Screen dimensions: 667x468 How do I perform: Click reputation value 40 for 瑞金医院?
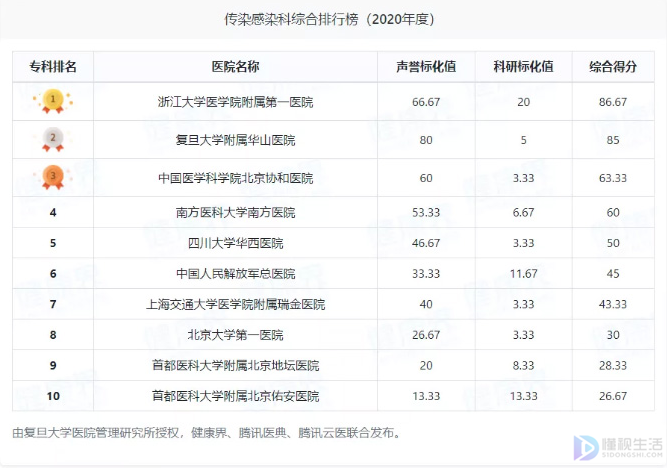pos(426,304)
